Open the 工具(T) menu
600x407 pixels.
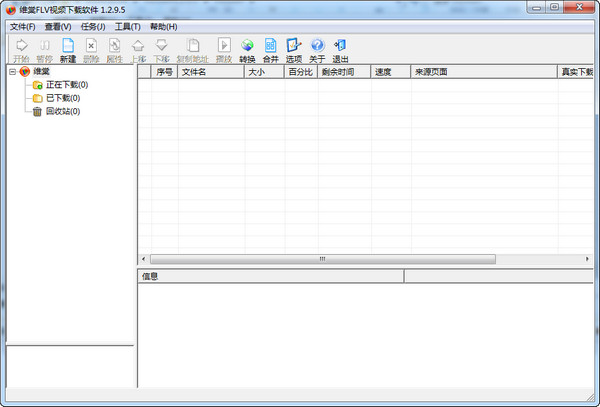[128, 27]
